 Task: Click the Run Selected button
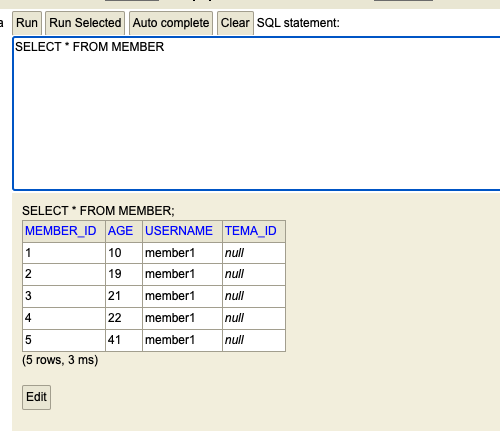85,23
